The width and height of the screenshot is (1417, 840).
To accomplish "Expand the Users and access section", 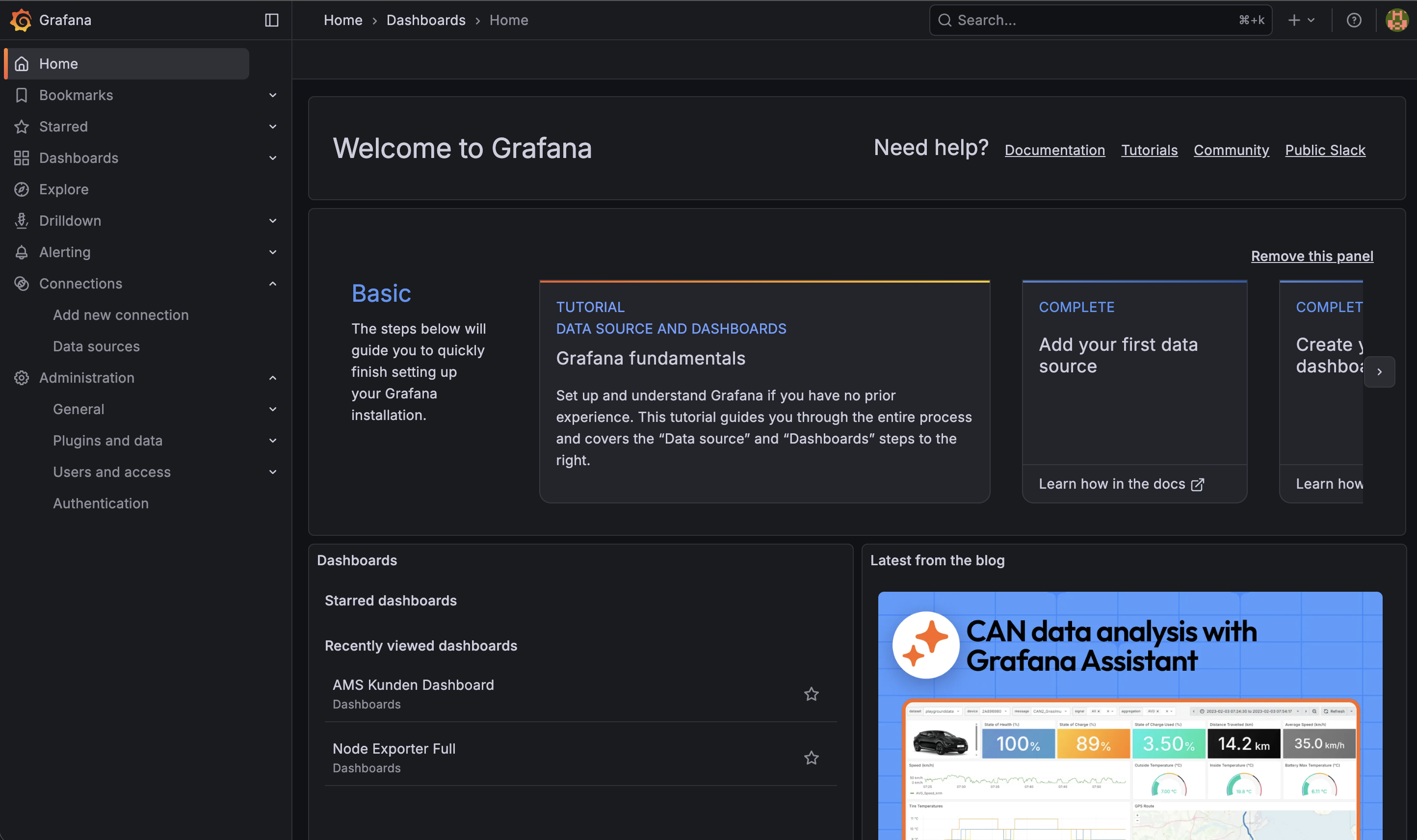I will pyautogui.click(x=273, y=472).
